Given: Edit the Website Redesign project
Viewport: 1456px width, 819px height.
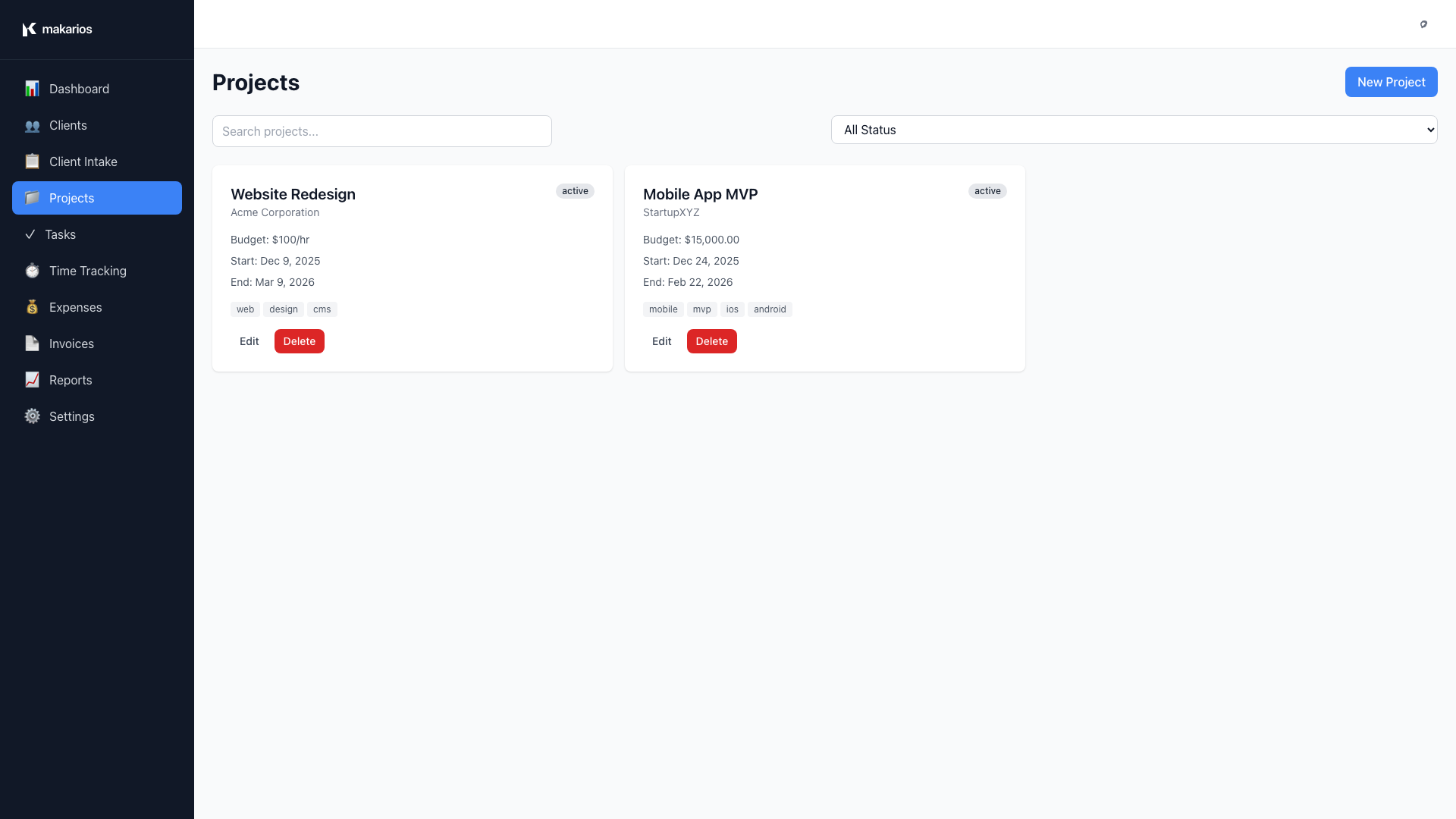Looking at the screenshot, I should [249, 341].
